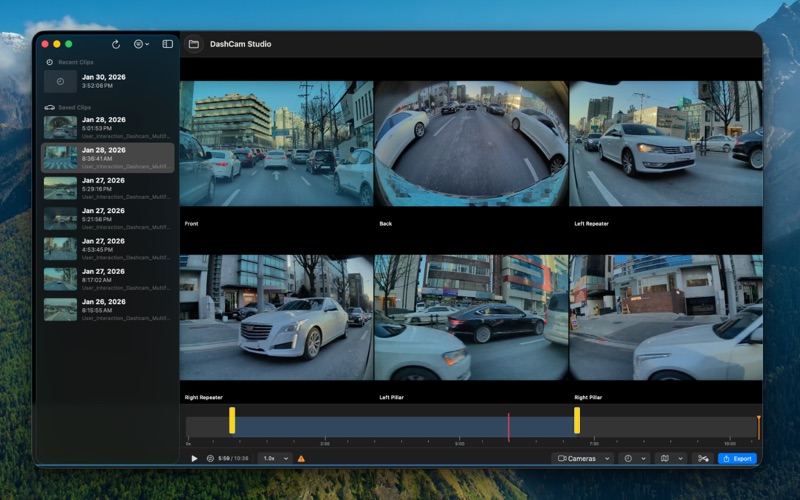
Task: Click the Left Pillar label
Action: tap(392, 397)
